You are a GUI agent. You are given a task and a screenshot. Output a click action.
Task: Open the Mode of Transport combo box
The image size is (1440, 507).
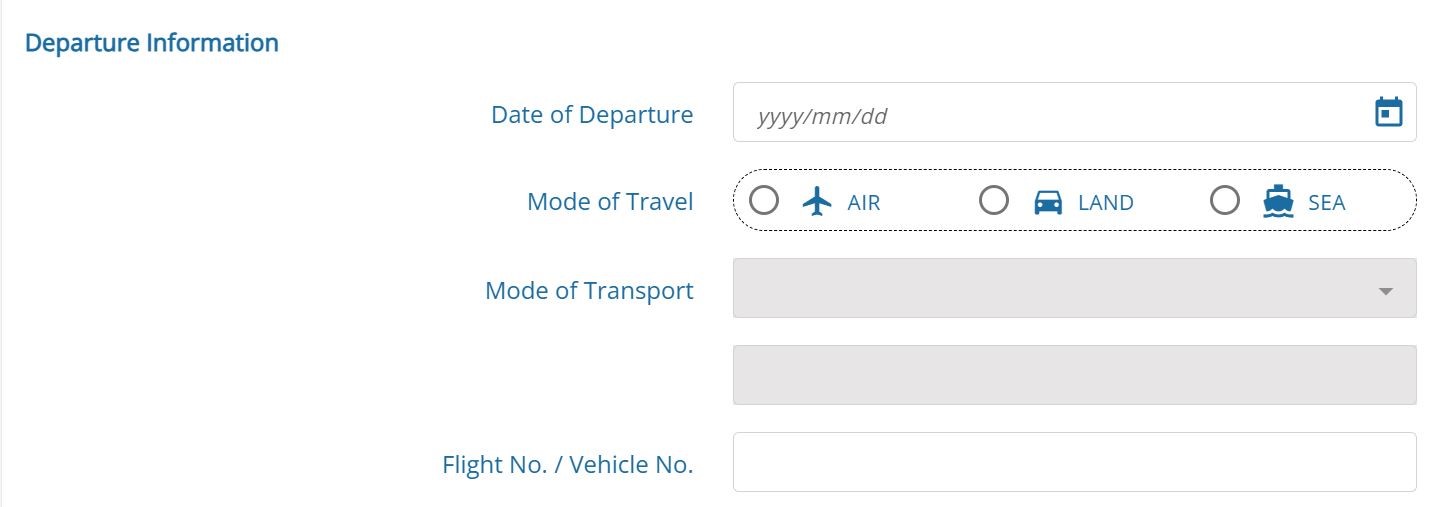1075,288
